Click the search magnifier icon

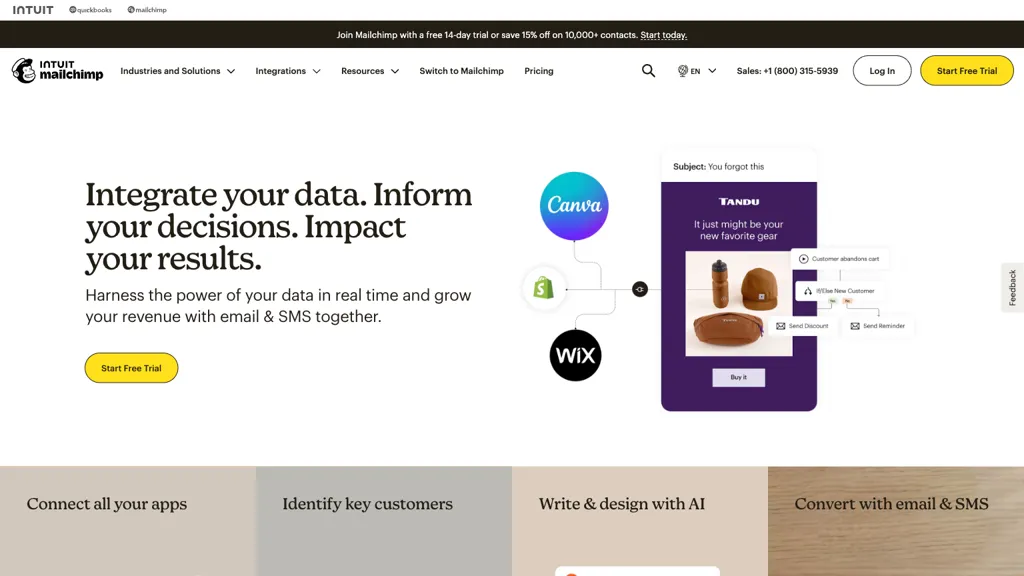648,70
